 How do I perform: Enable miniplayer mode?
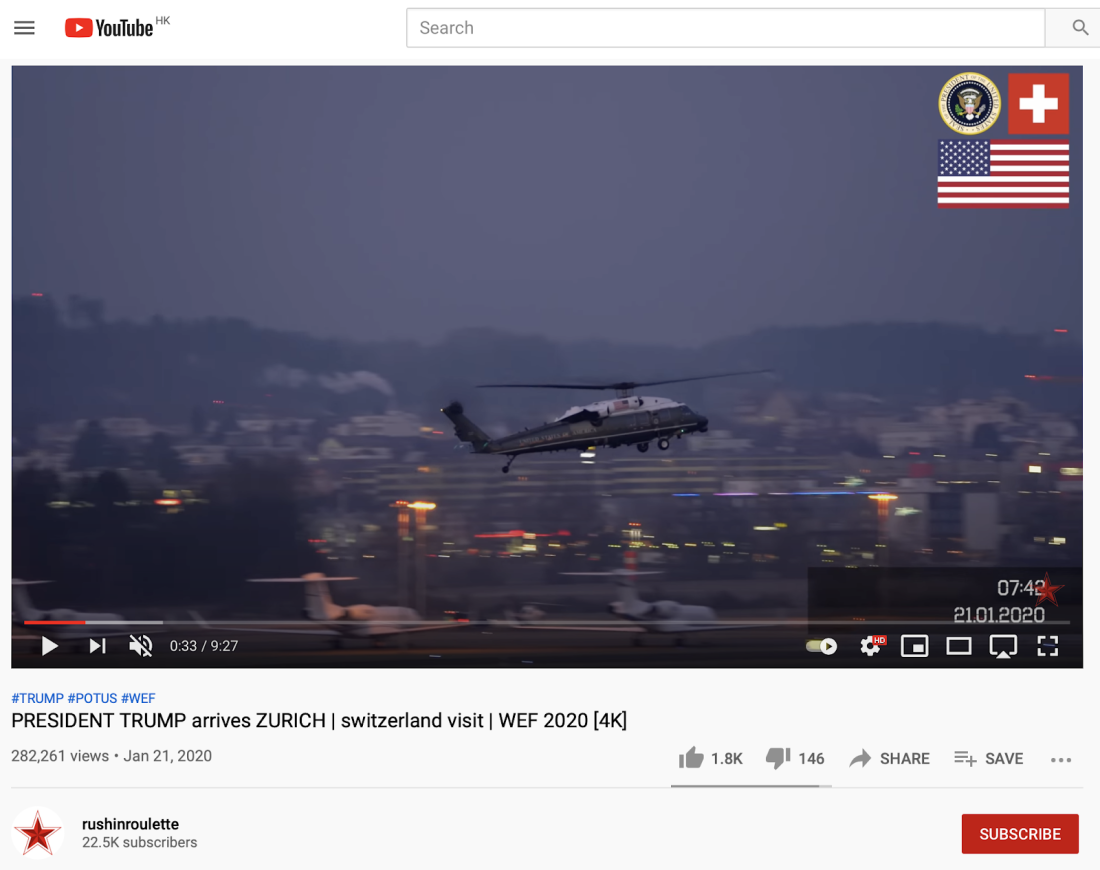(x=914, y=645)
